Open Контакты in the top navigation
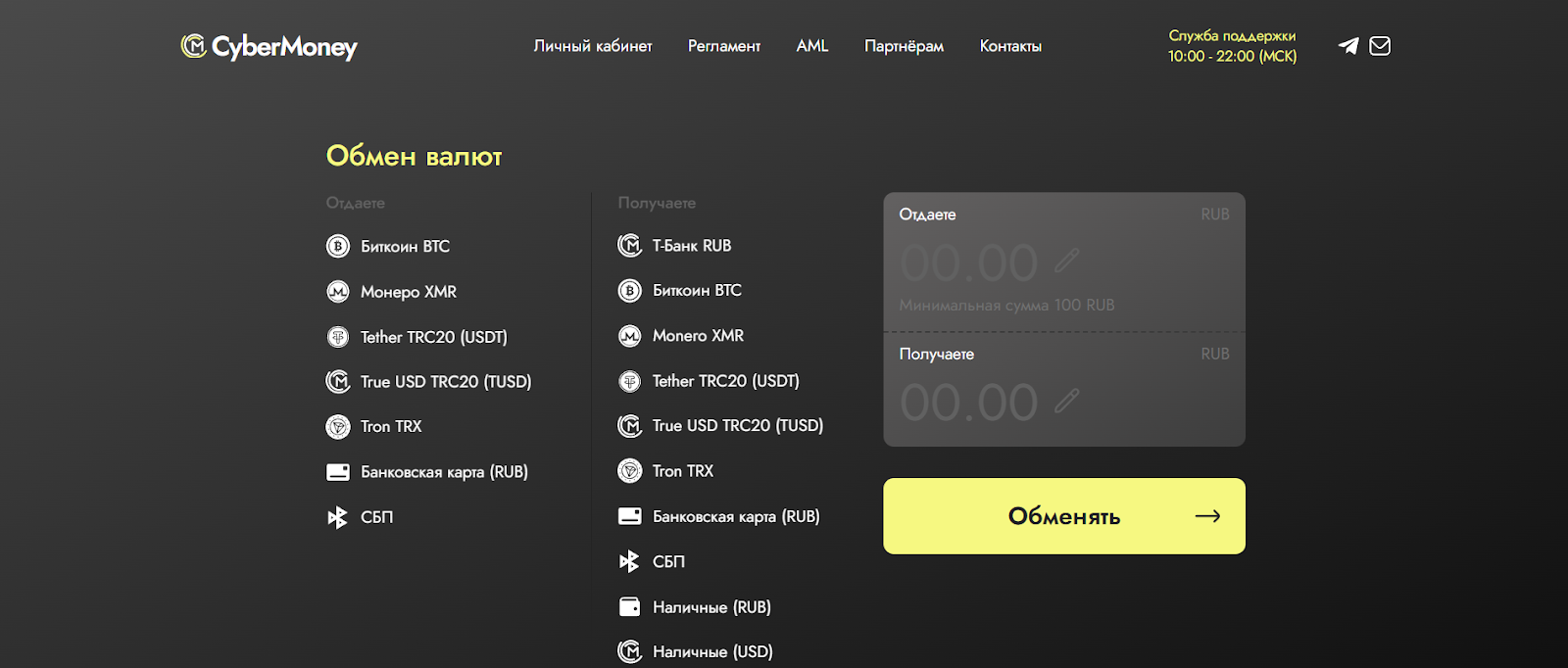The image size is (1568, 668). tap(1010, 46)
